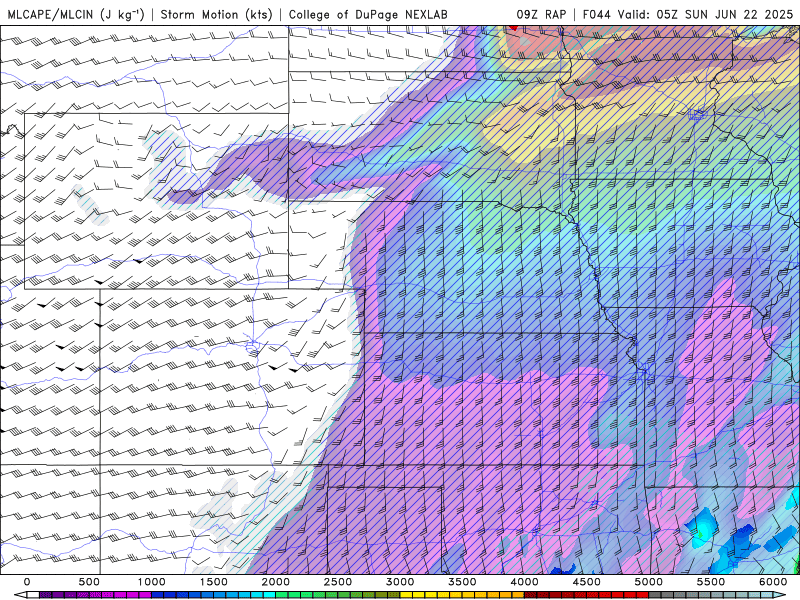
Task: Click the "2000" color bar label
Action: (x=276, y=582)
